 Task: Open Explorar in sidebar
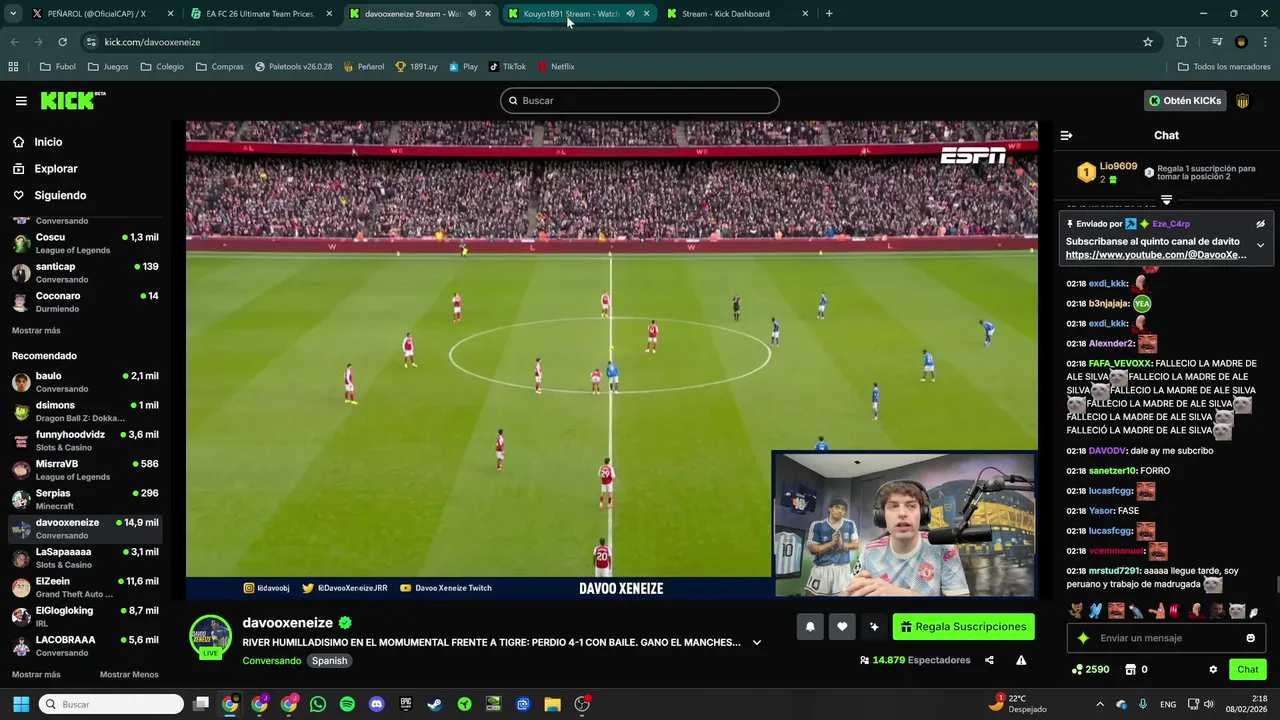(45, 169)
